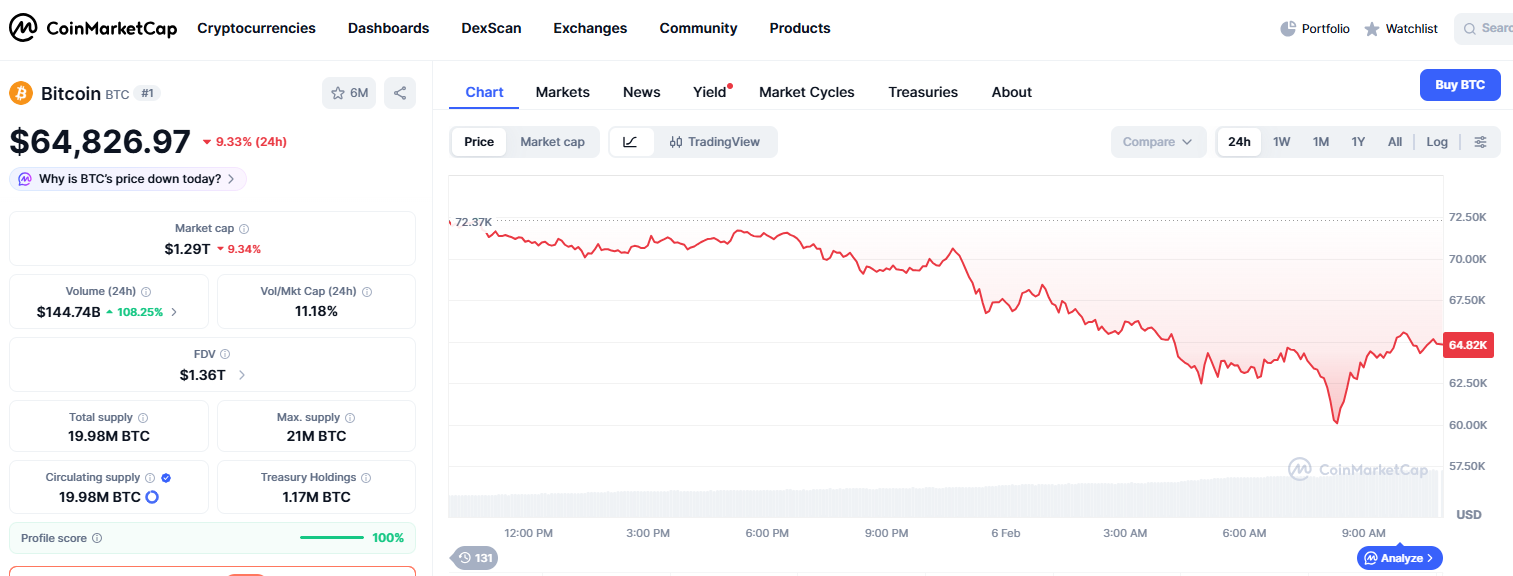This screenshot has width=1513, height=576.
Task: Click the 131 history clock badge
Action: (475, 558)
